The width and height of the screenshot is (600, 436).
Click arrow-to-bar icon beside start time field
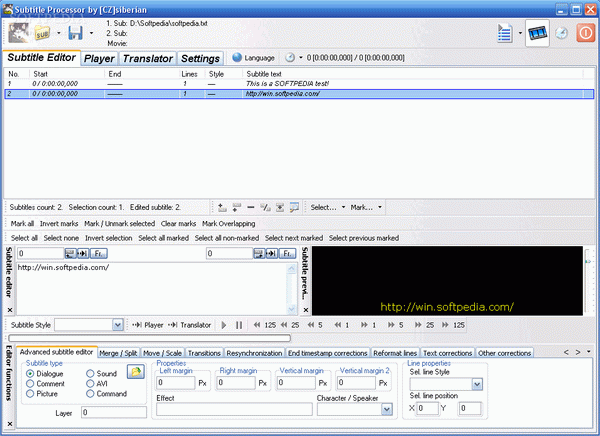[83, 253]
